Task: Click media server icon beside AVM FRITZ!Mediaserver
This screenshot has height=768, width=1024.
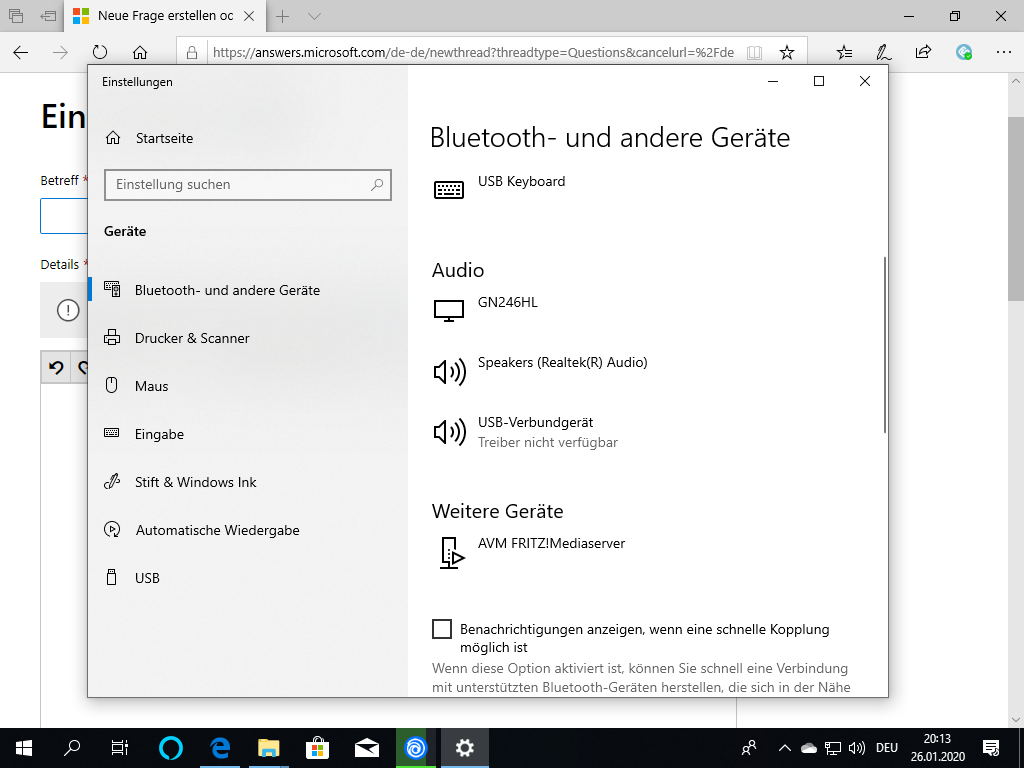Action: (x=452, y=552)
